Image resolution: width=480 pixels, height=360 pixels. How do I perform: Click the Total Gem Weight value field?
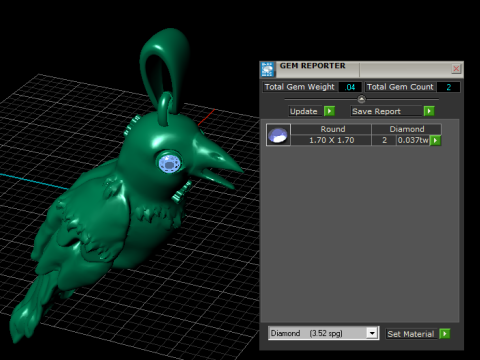[350, 87]
